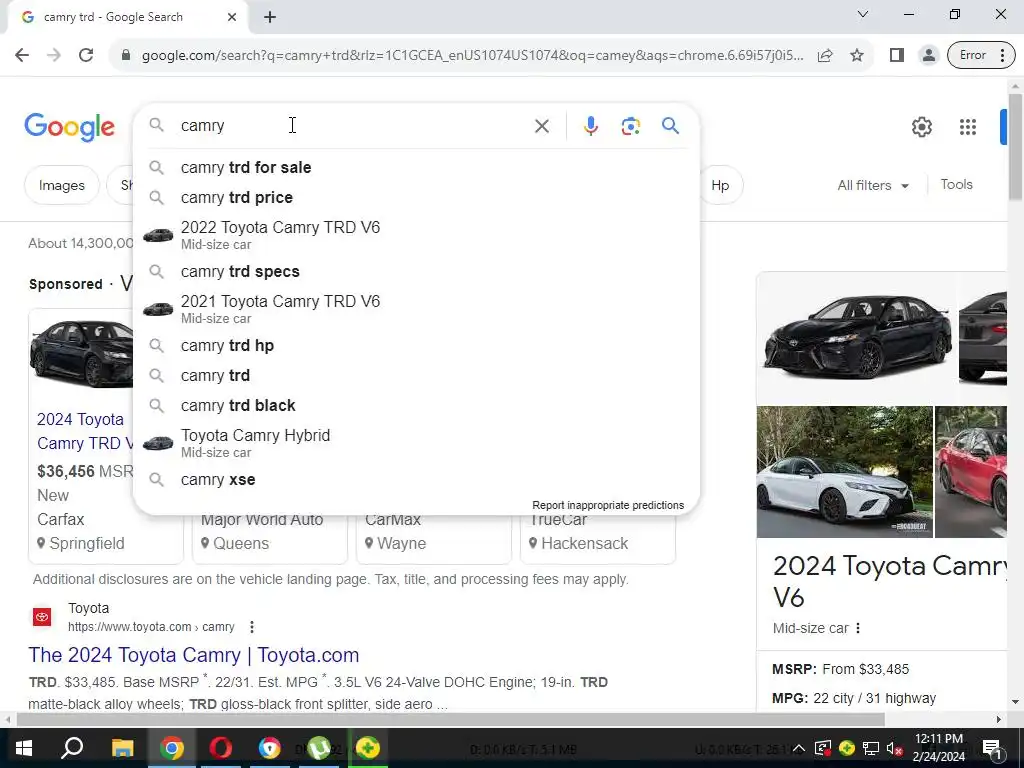Choose suggestion camry trd hp

pyautogui.click(x=416, y=345)
